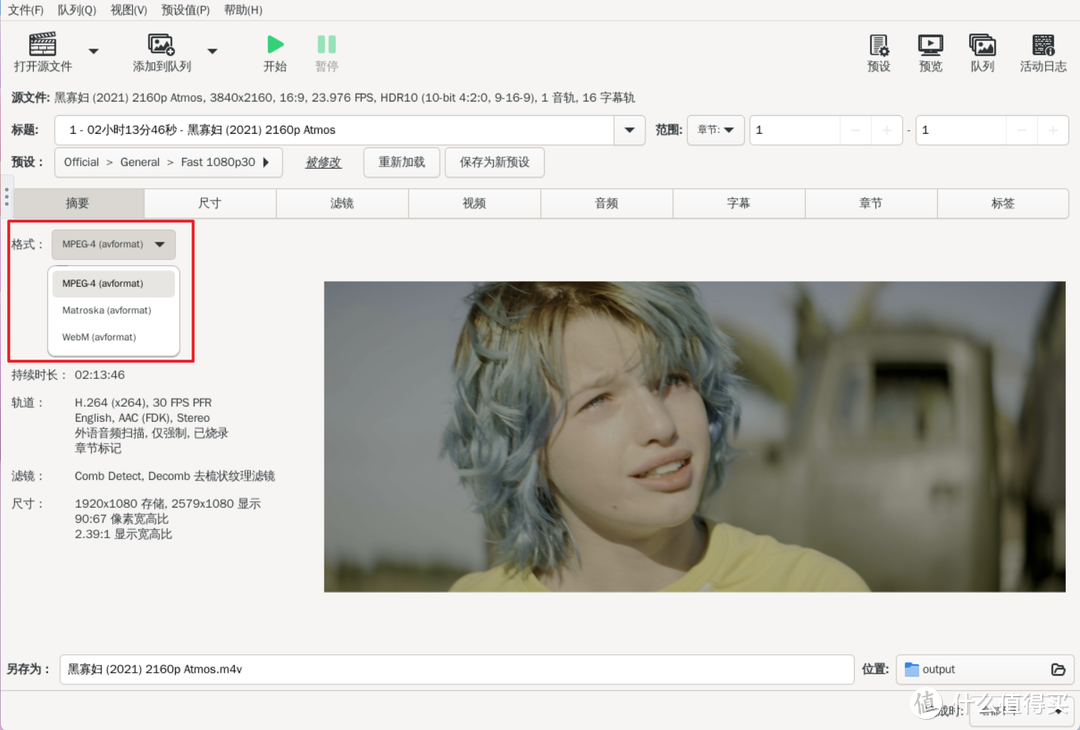Switch to the 字幕 (Subtitles) tab

pyautogui.click(x=739, y=203)
